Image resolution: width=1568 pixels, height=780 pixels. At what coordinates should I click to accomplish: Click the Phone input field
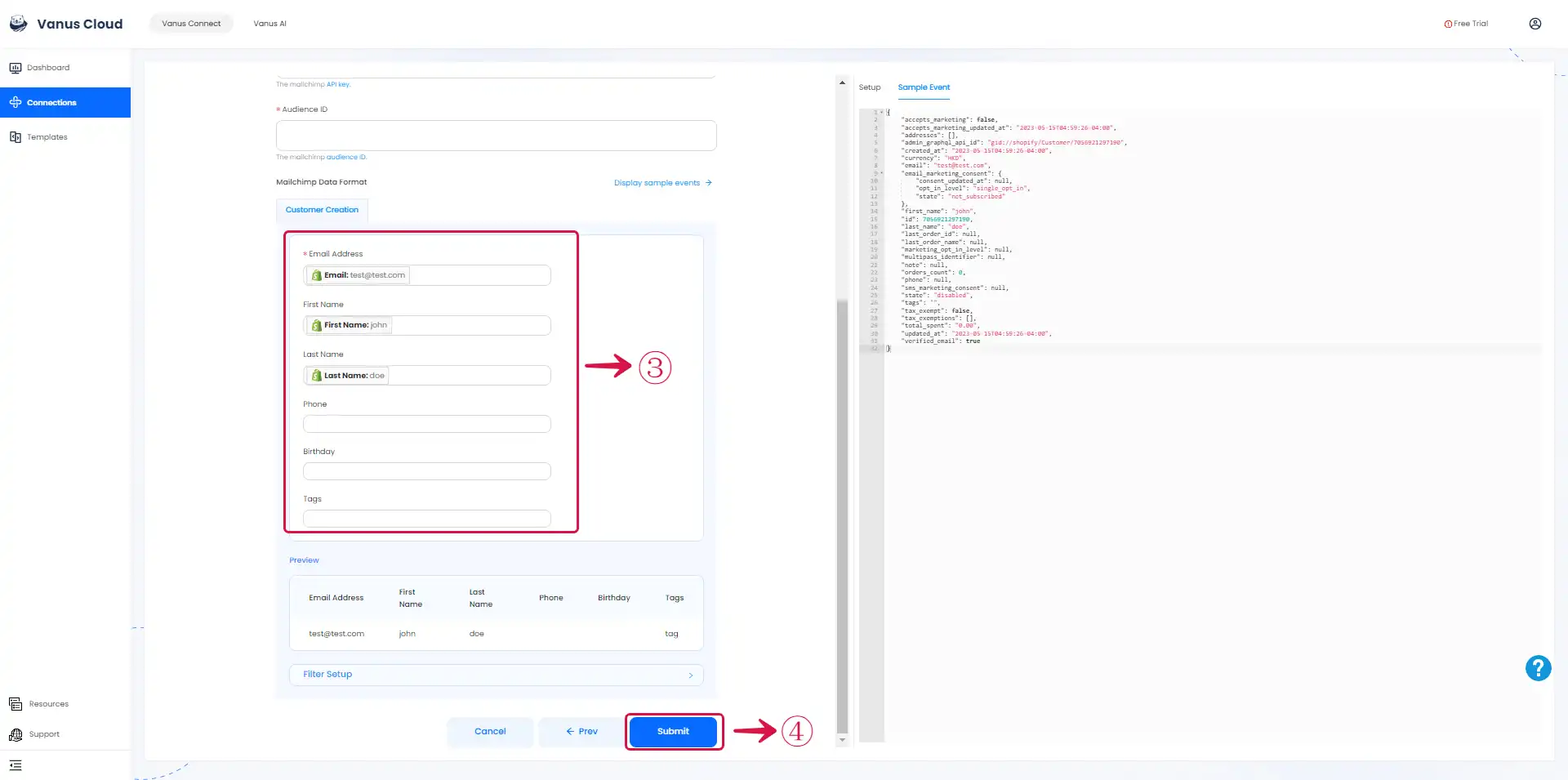pos(427,424)
